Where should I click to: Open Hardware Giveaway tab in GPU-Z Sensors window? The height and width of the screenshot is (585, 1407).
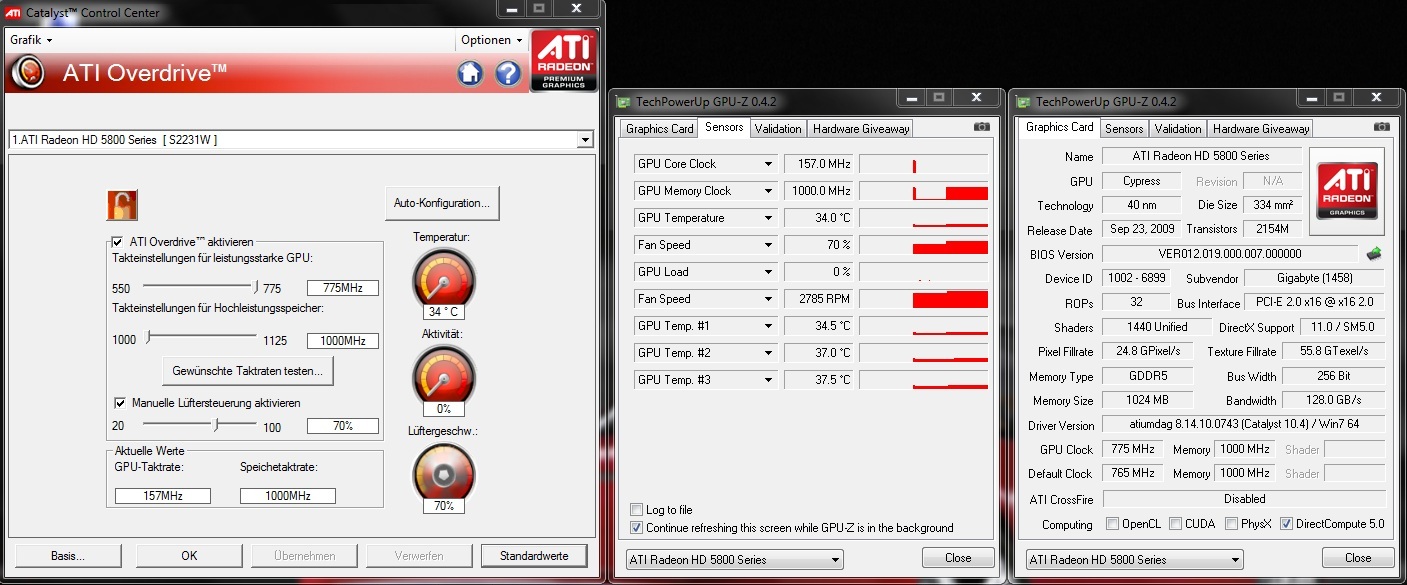(x=861, y=129)
